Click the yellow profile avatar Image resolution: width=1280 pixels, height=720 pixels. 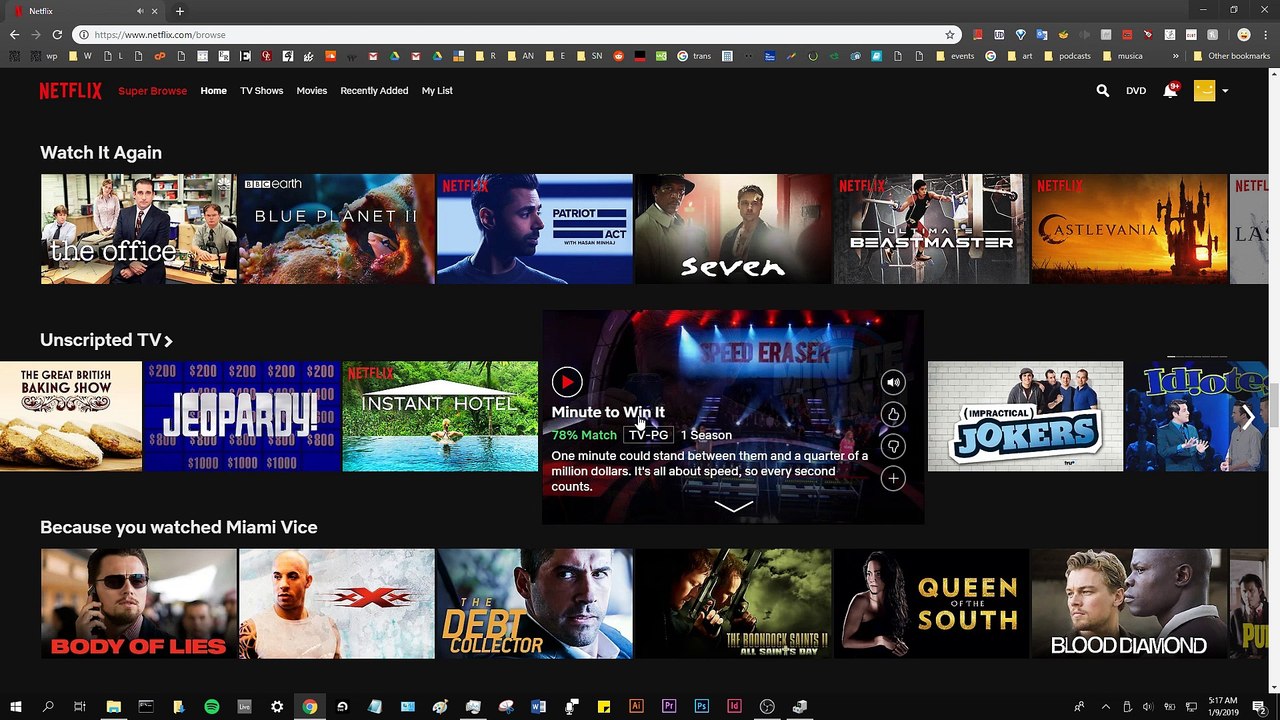coord(1204,91)
